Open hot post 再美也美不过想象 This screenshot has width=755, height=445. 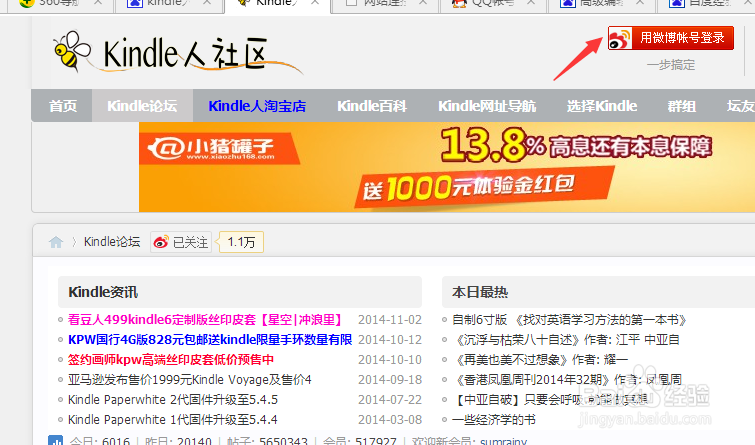tap(540, 360)
